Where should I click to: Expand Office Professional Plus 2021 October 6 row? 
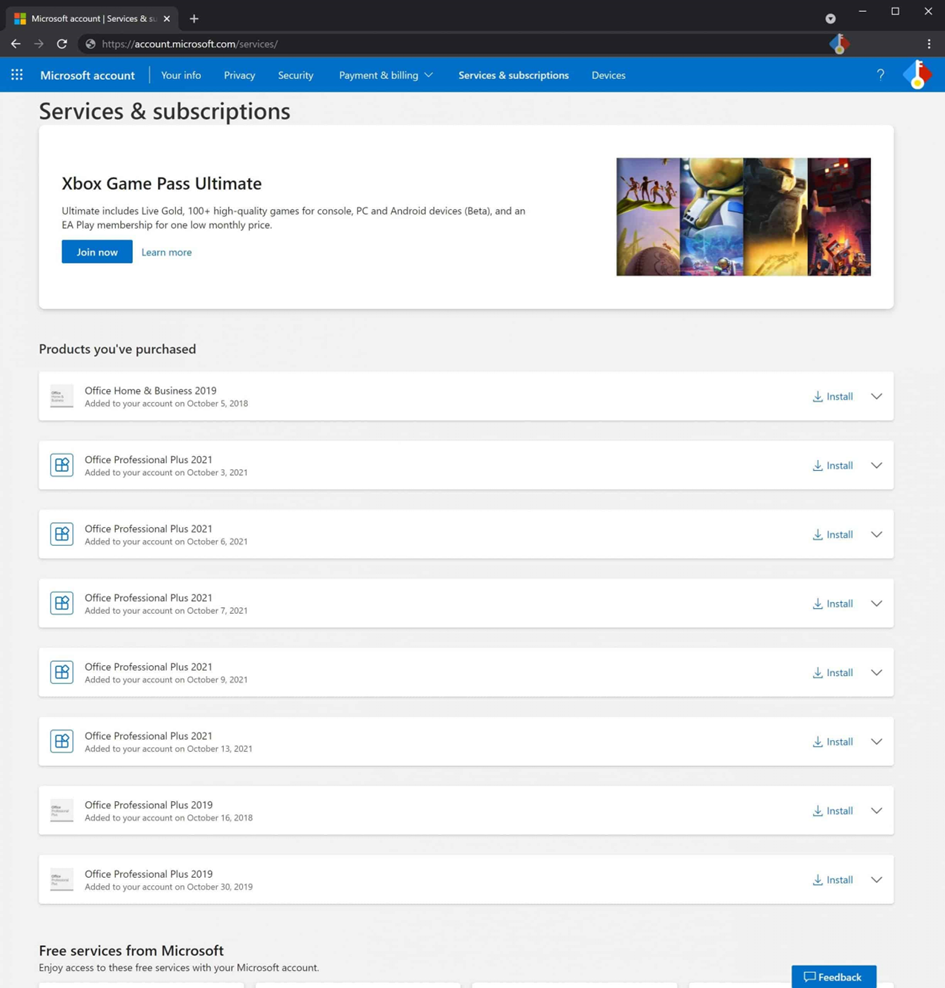pyautogui.click(x=876, y=534)
